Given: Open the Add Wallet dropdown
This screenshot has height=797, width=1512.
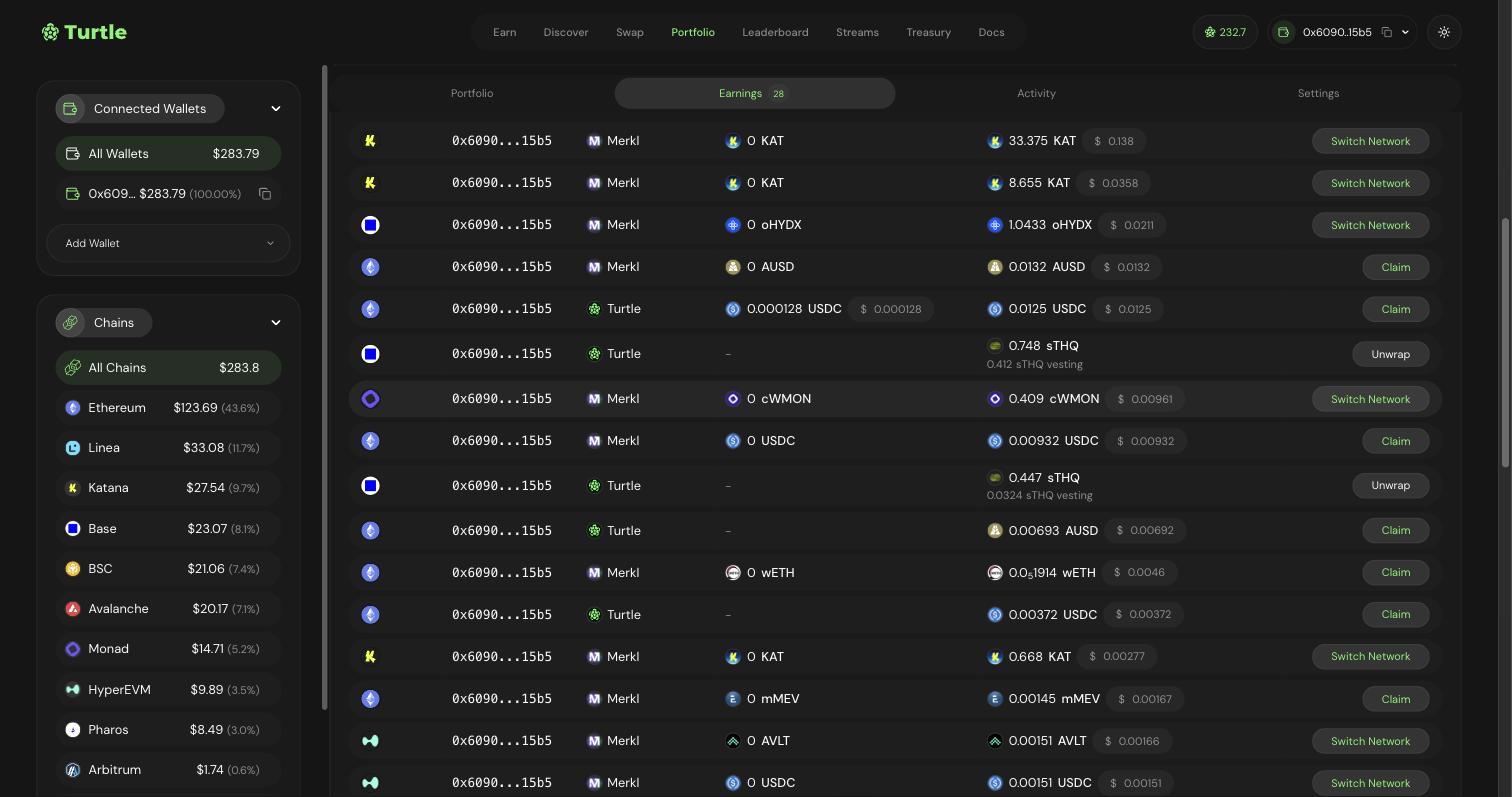Looking at the screenshot, I should pos(168,243).
